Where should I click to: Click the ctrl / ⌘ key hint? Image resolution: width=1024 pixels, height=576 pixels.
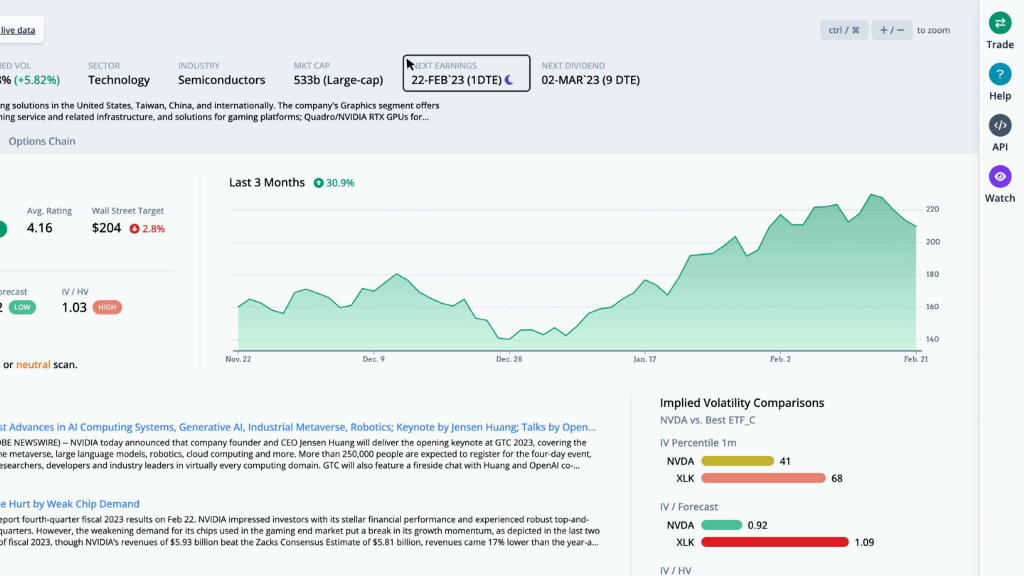pyautogui.click(x=844, y=30)
